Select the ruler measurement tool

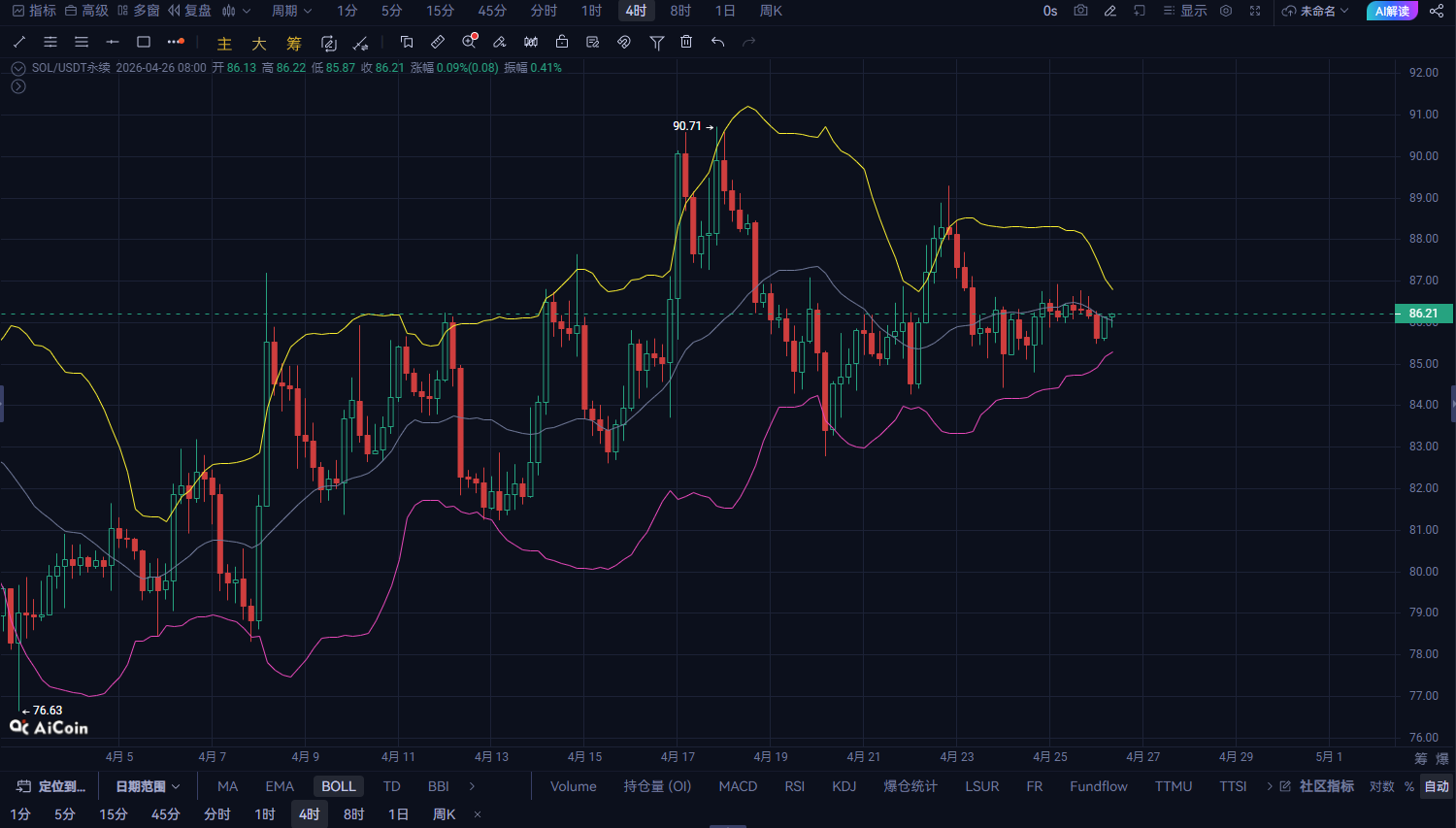coord(438,42)
